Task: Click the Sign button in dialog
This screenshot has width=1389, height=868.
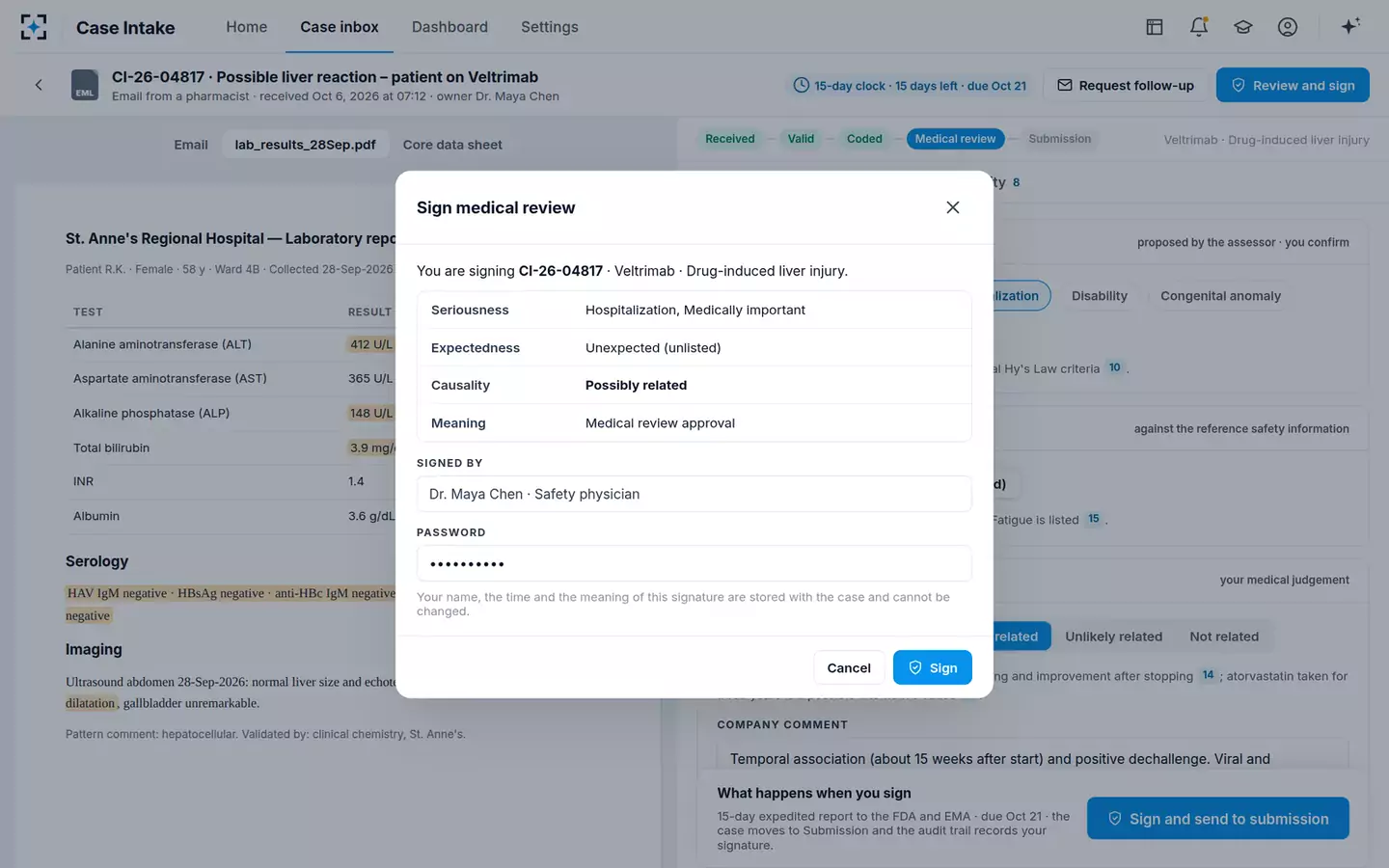Action: point(932,667)
